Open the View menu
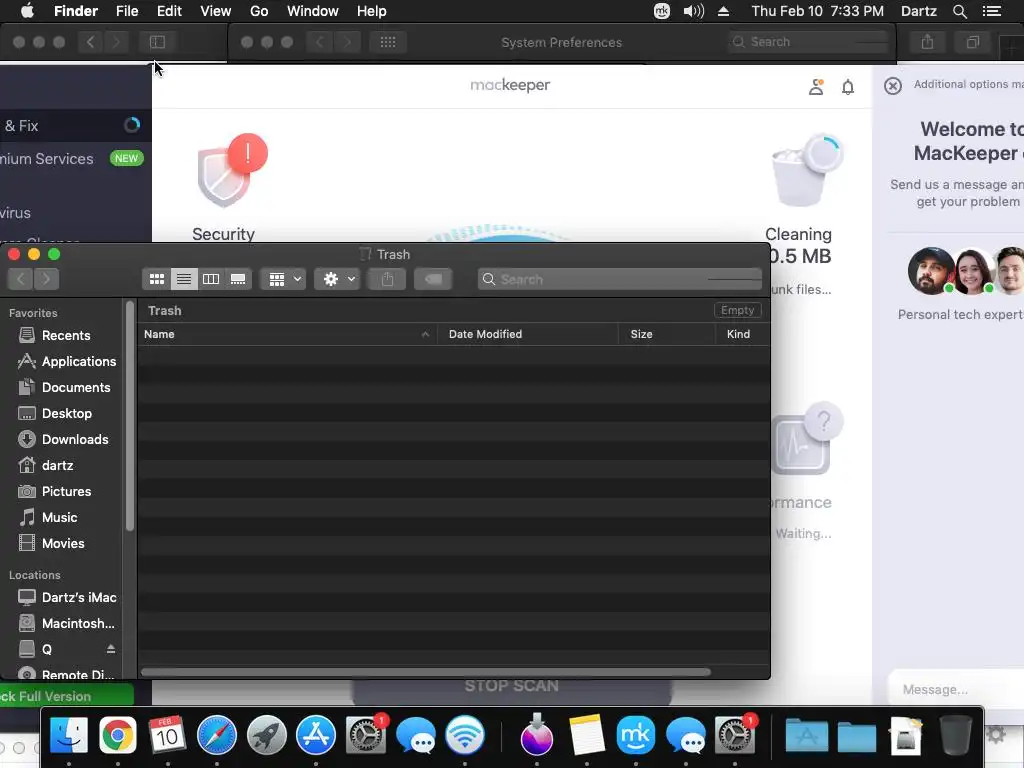The image size is (1024, 768). [x=216, y=11]
